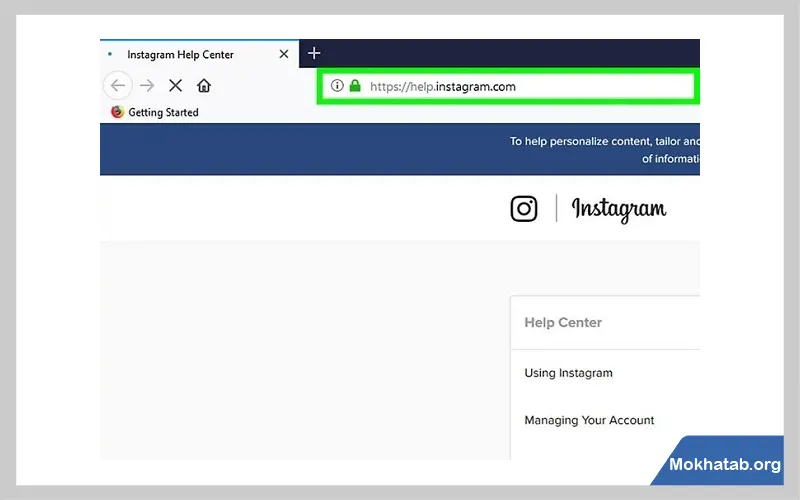Click the Instagram wordmark logo
Image resolution: width=800 pixels, height=500 pixels.
618,208
